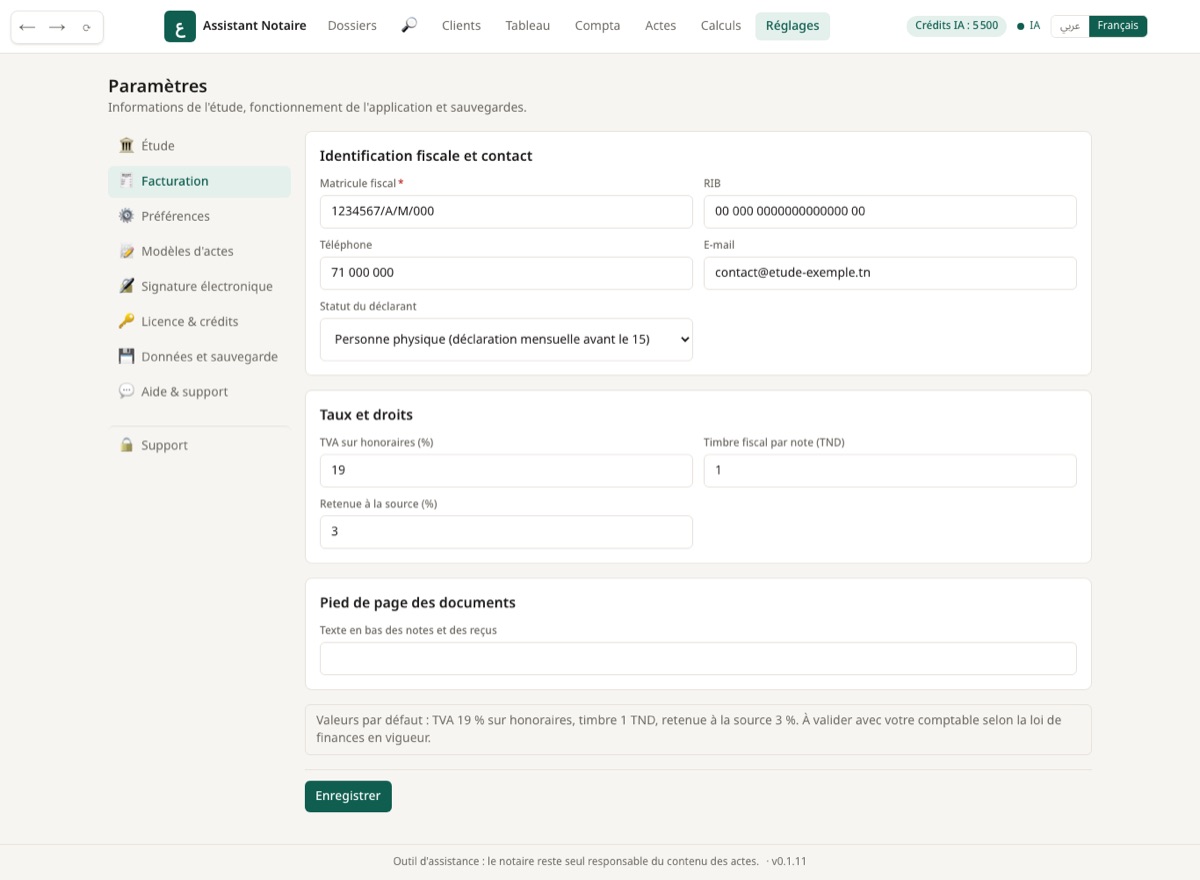Click the "Pied de page des documents" heading

pos(418,603)
